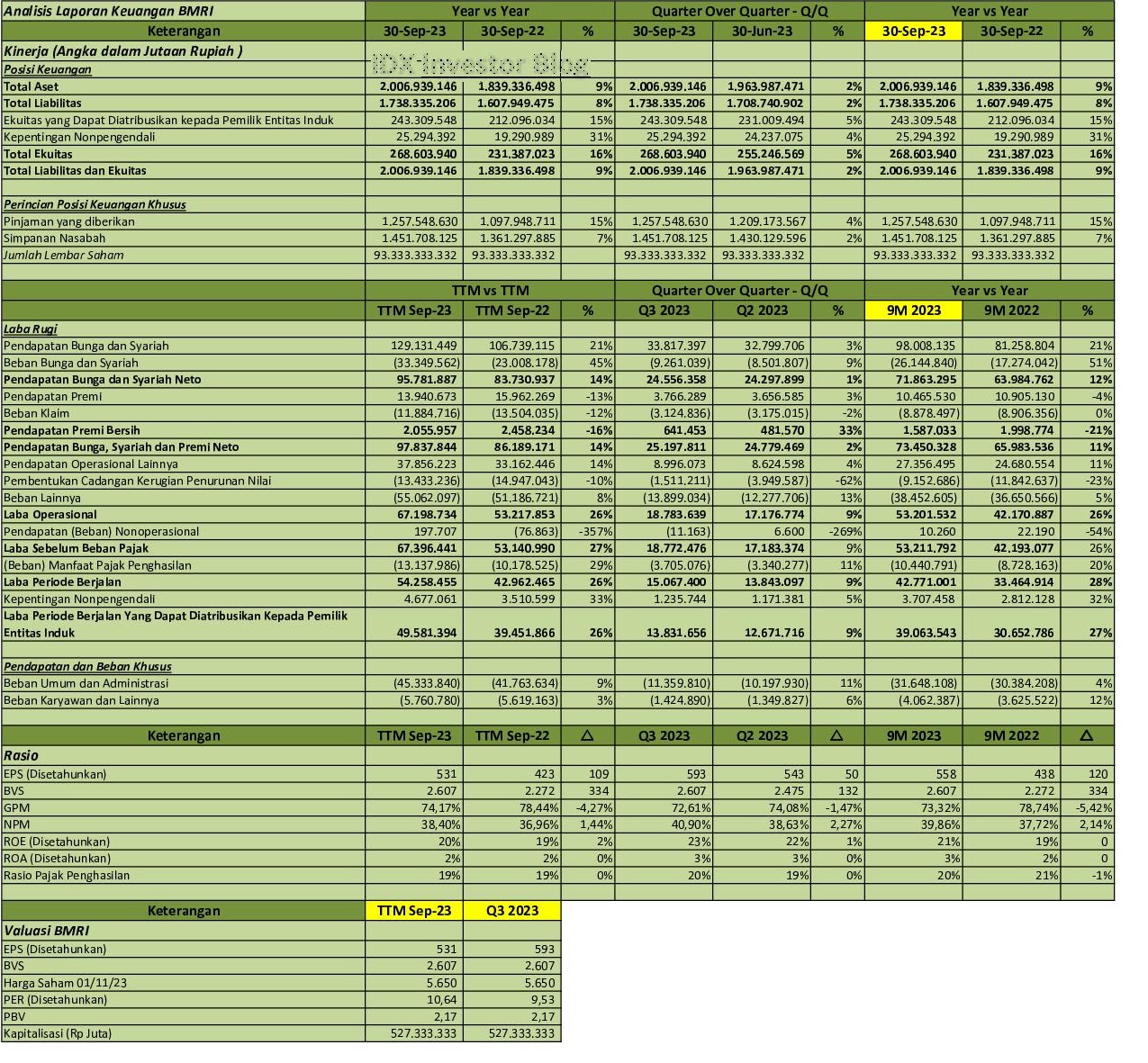Select the 'PER (Disetahunkan)' row label
Viewport: 1148px width, 1063px height.
coord(55,999)
